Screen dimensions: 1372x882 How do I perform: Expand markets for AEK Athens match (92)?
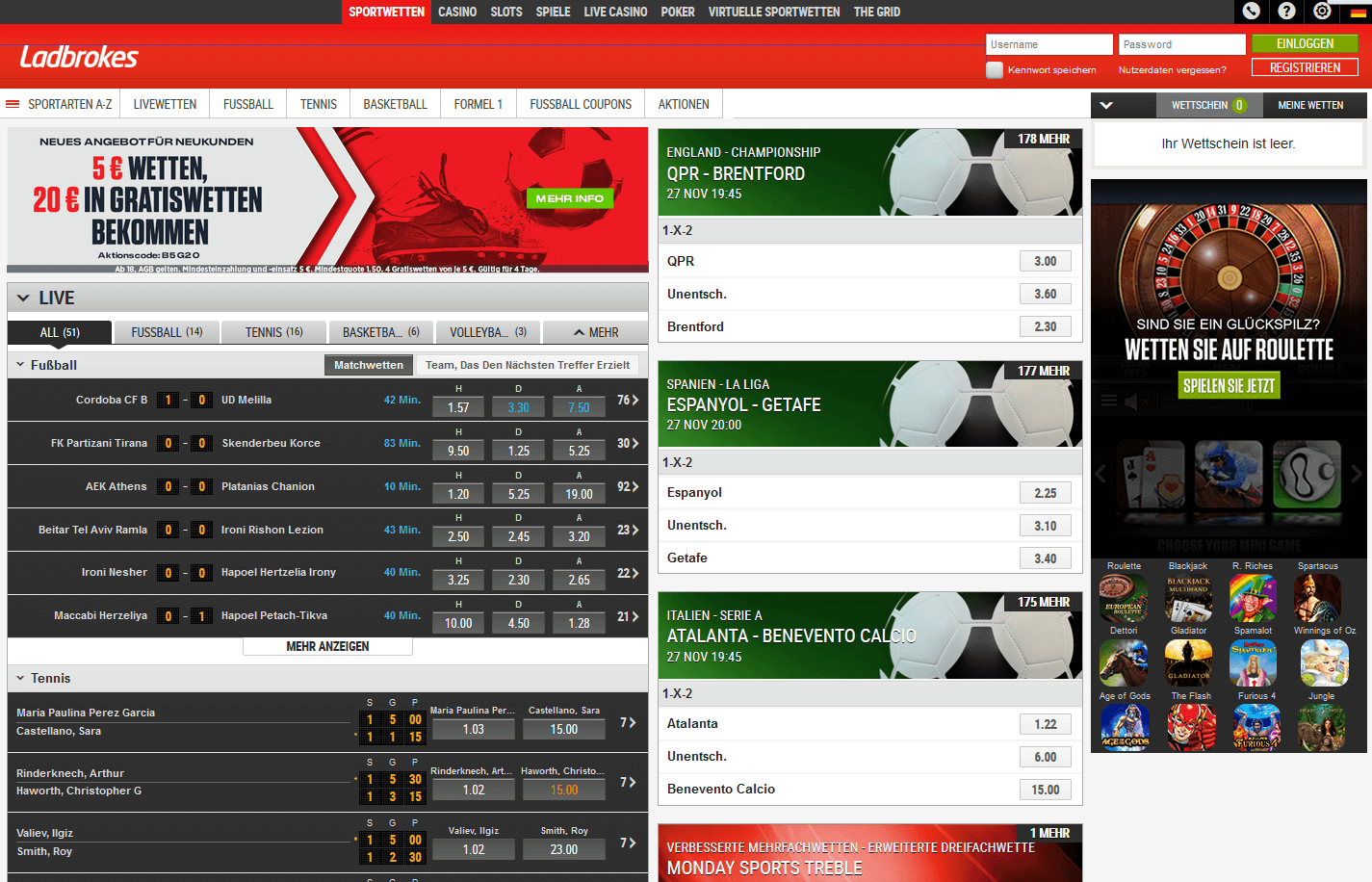point(629,486)
